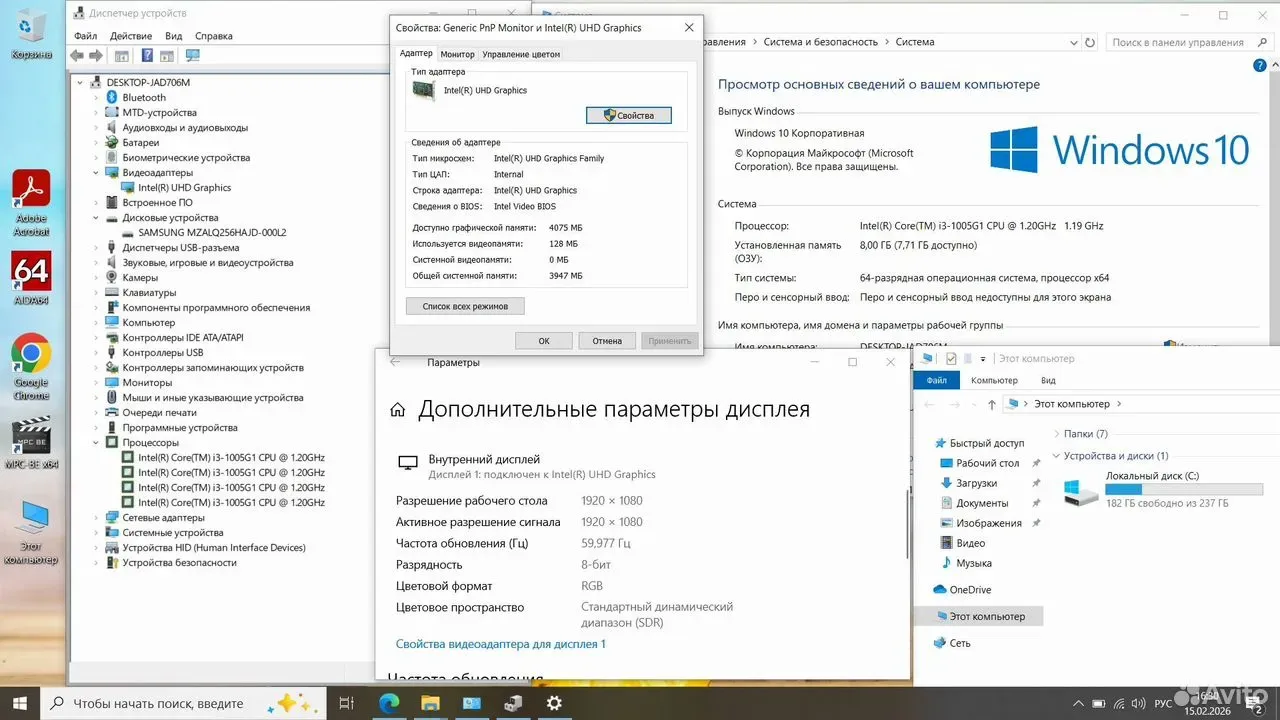
Task: Switch to the Монитор tab in properties dialog
Action: pyautogui.click(x=457, y=54)
